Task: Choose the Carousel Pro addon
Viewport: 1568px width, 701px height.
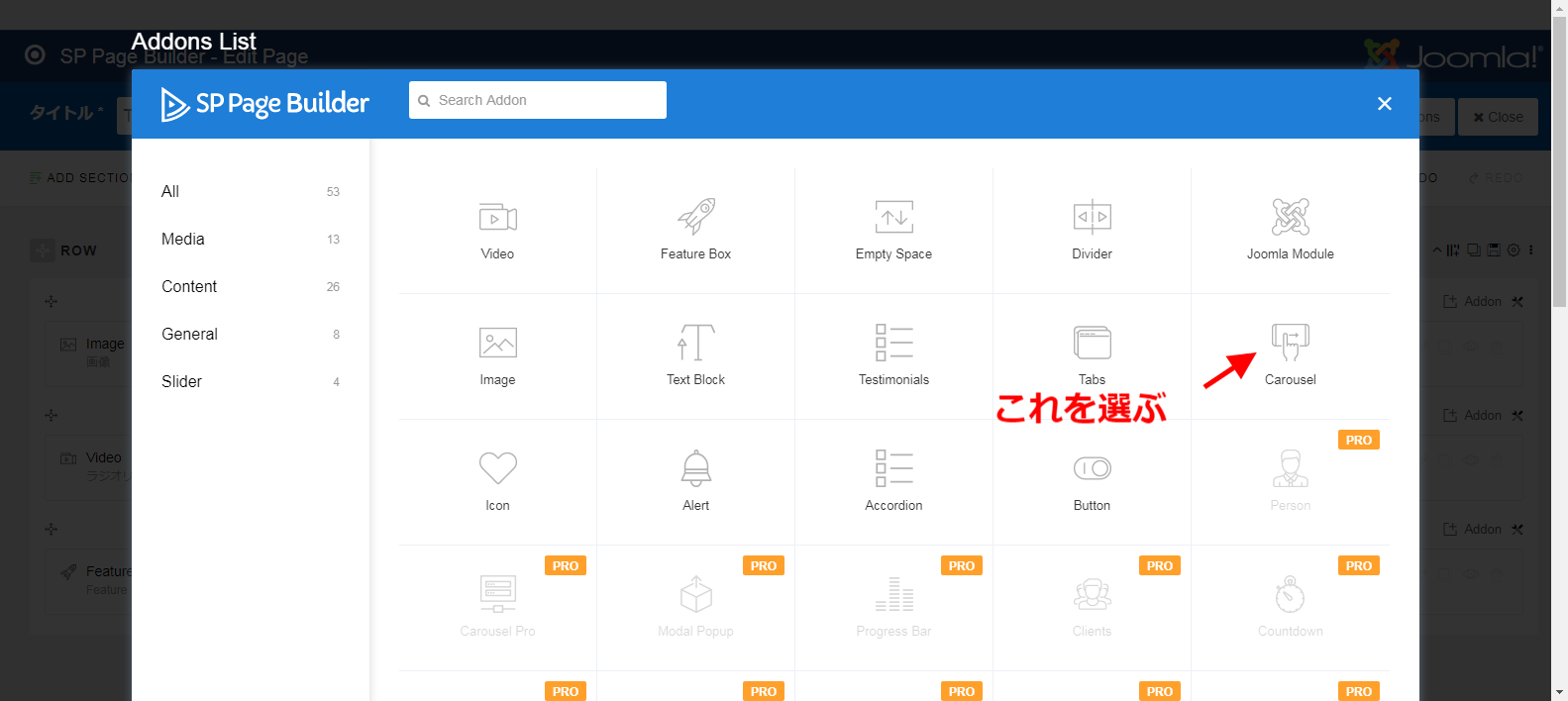Action: 497,608
